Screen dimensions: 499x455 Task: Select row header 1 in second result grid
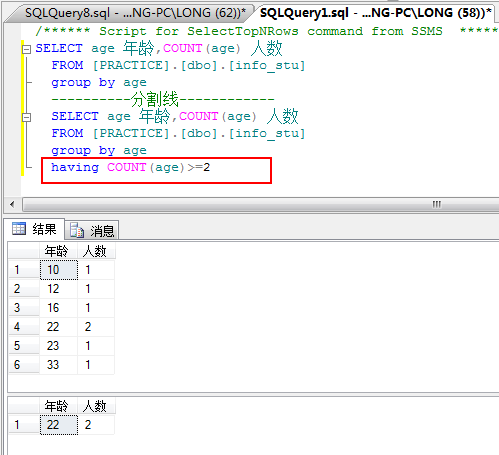(x=24, y=425)
